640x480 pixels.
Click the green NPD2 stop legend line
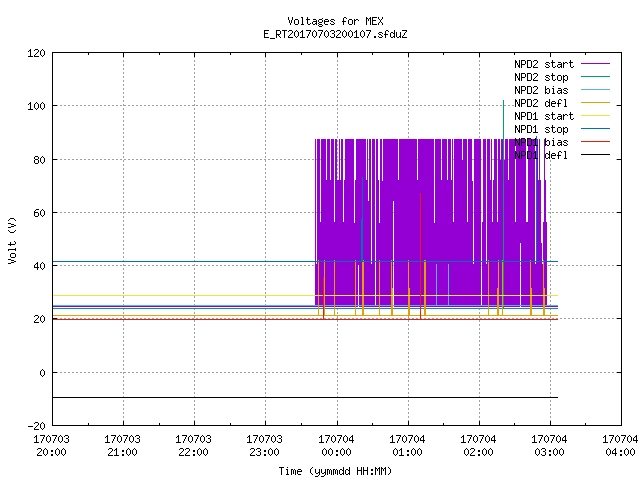(595, 77)
